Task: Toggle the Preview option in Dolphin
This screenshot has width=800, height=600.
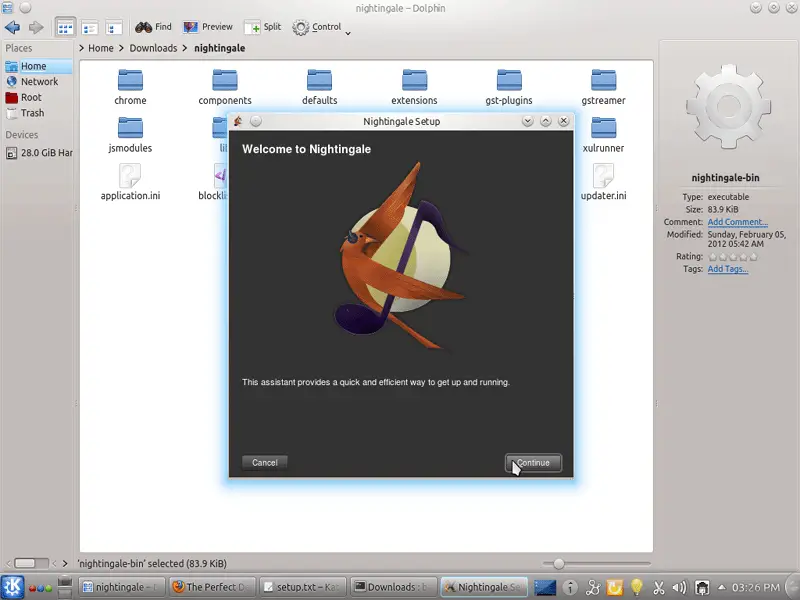Action: point(208,27)
